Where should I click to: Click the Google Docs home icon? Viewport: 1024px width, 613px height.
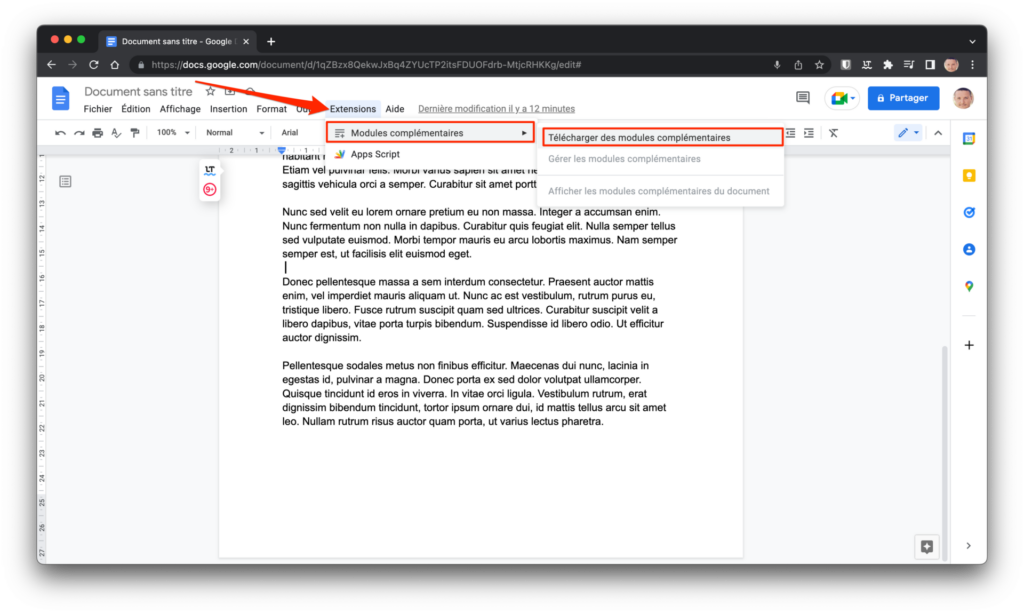click(x=60, y=99)
